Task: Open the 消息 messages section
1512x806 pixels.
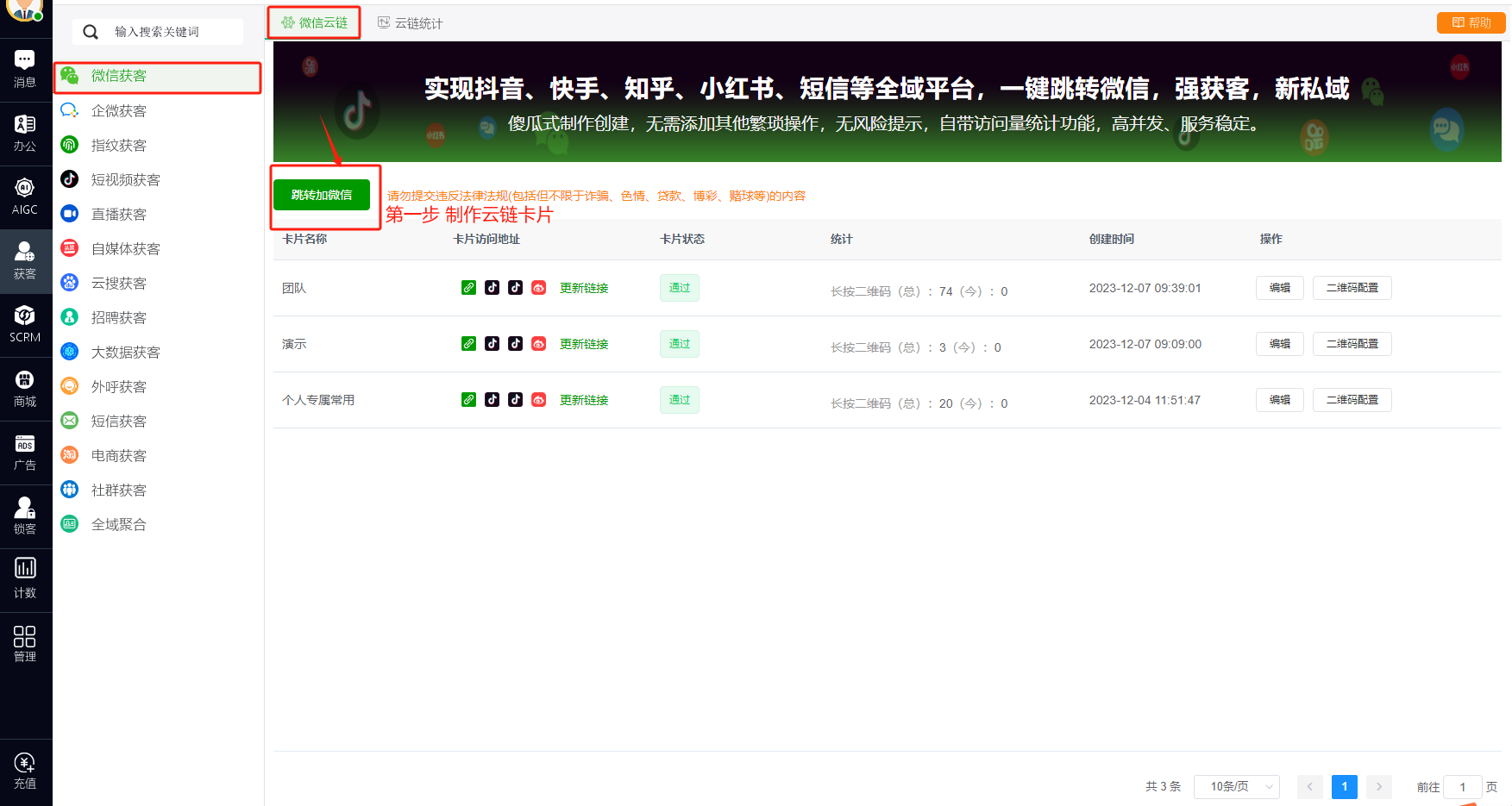Action: click(25, 70)
